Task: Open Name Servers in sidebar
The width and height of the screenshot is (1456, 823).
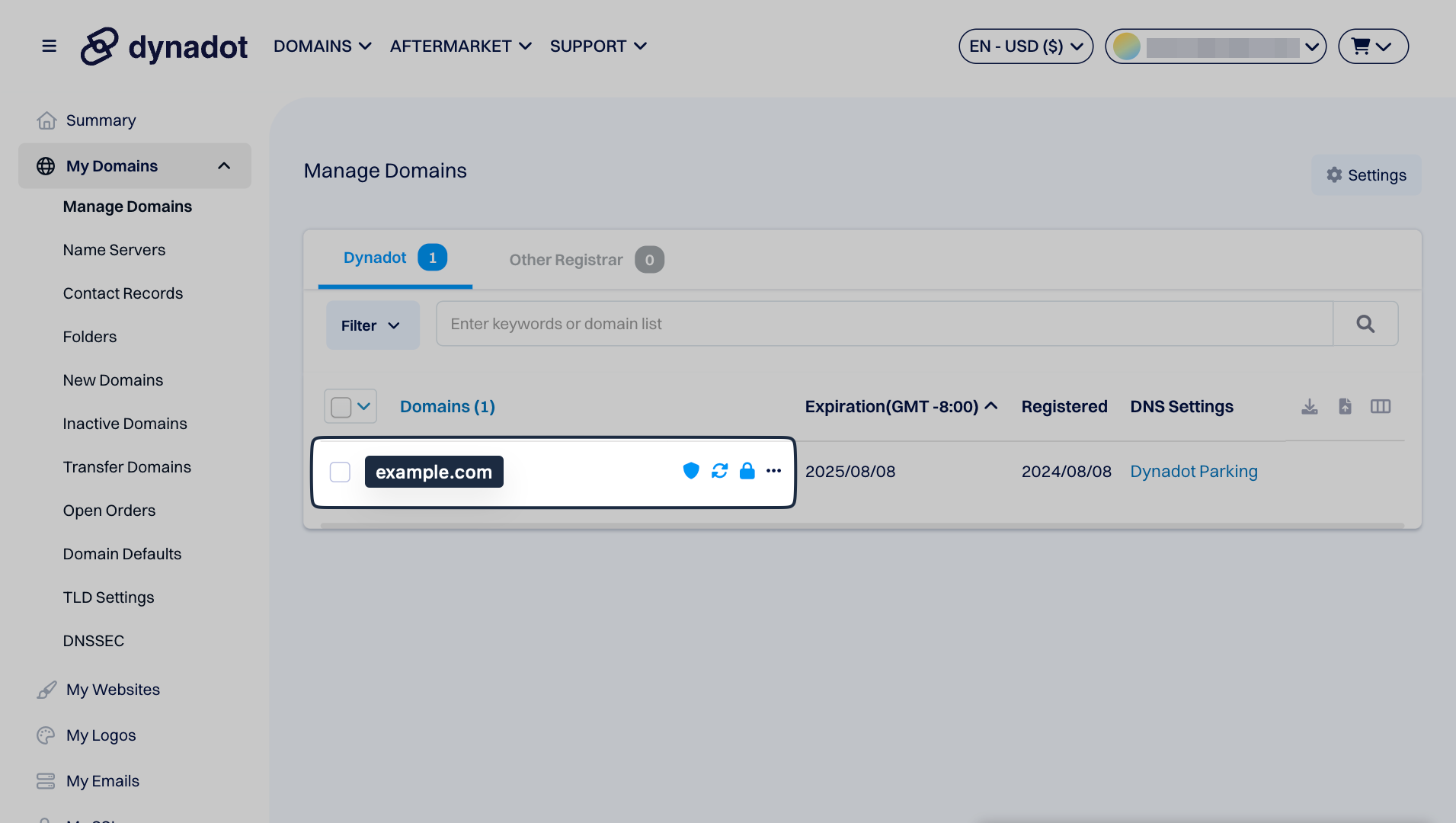Action: pyautogui.click(x=114, y=250)
